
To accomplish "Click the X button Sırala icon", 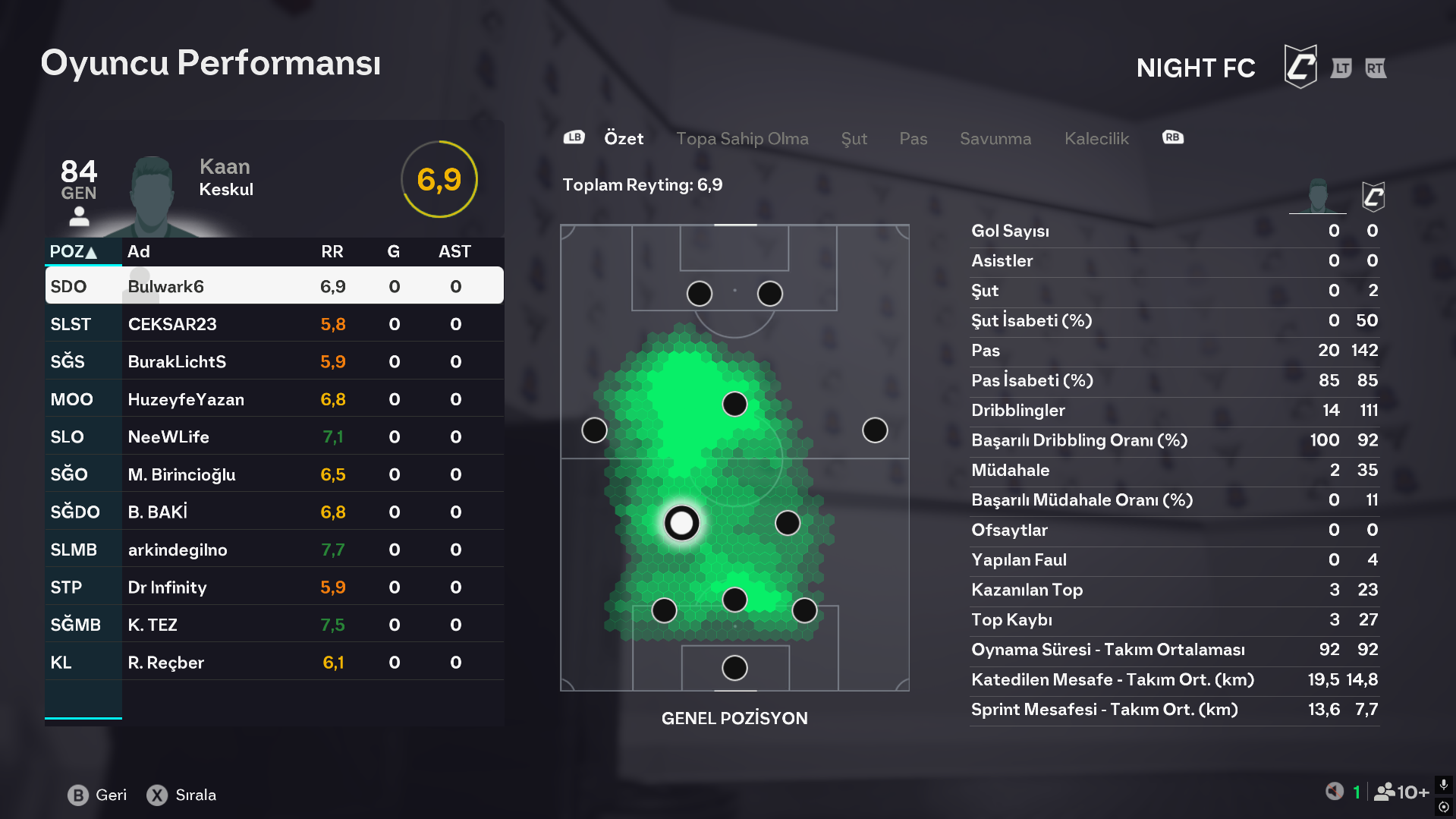I will (x=157, y=795).
